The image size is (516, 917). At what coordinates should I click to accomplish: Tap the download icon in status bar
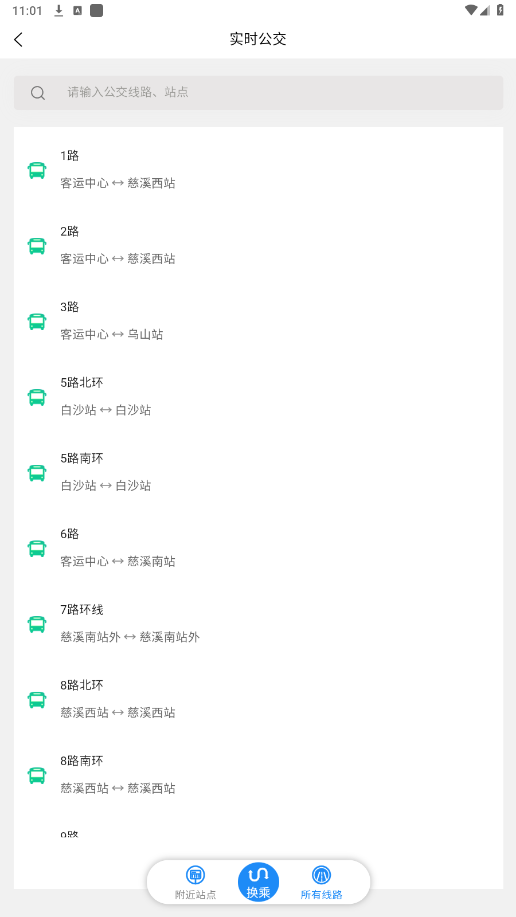[59, 11]
